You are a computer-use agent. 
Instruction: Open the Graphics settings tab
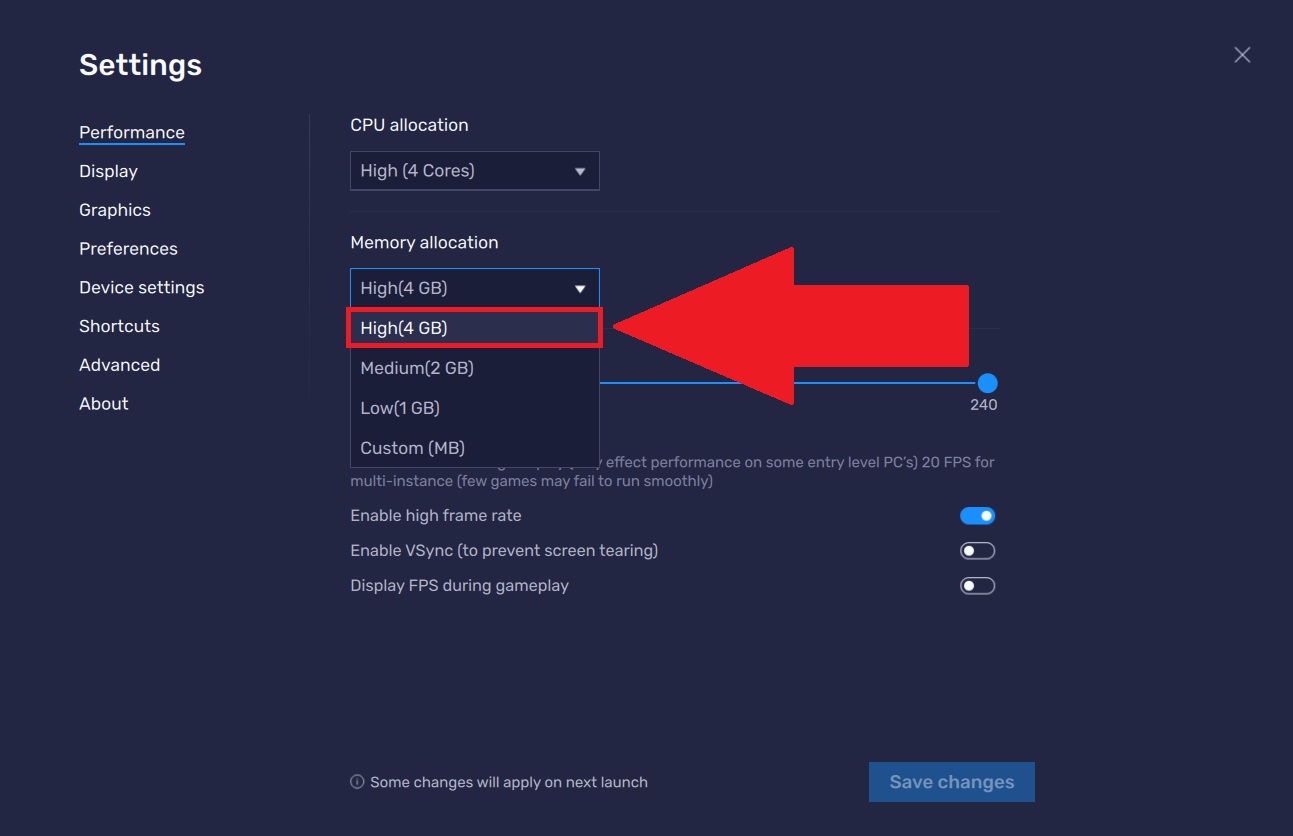pyautogui.click(x=115, y=210)
